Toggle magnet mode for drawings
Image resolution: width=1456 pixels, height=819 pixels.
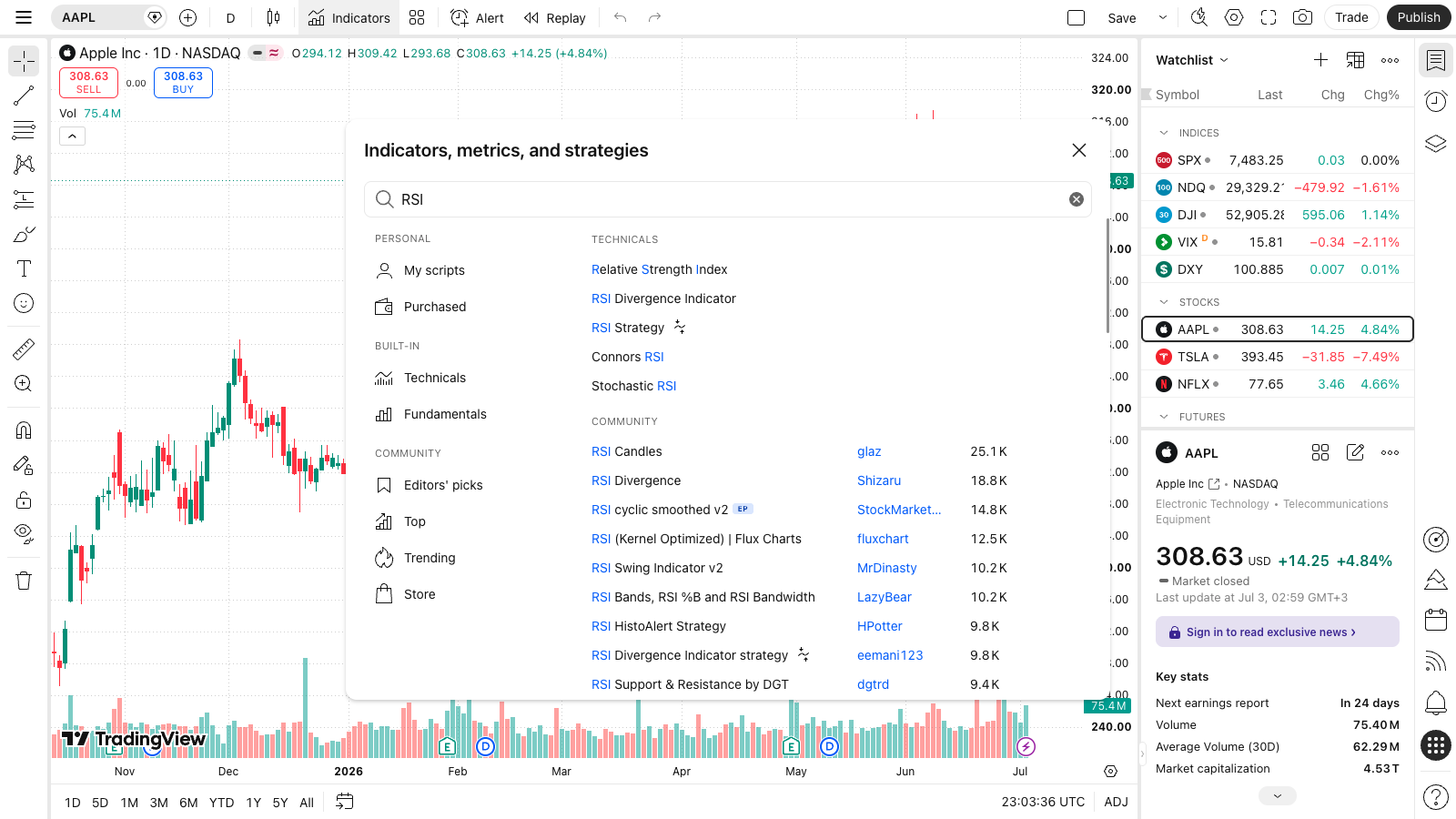(24, 430)
